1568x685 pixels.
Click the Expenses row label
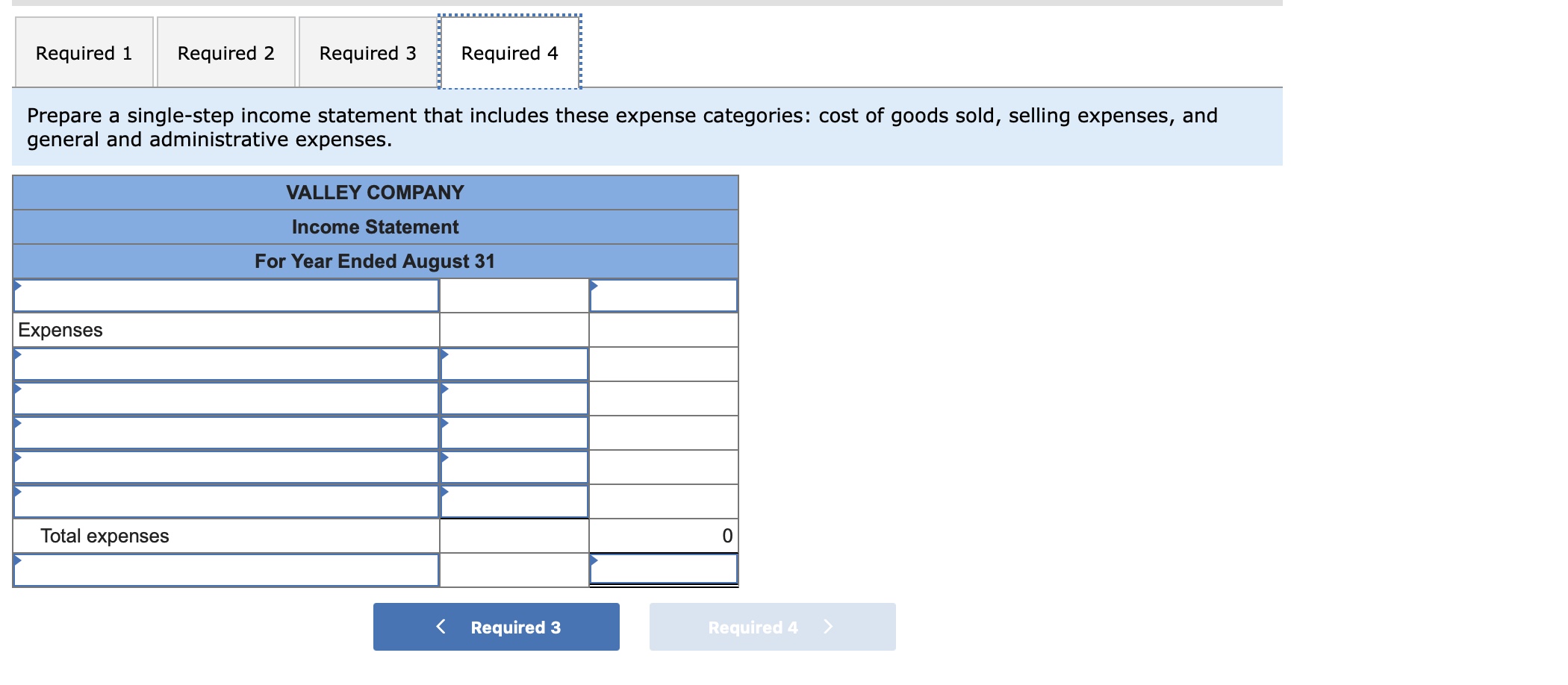coord(60,329)
